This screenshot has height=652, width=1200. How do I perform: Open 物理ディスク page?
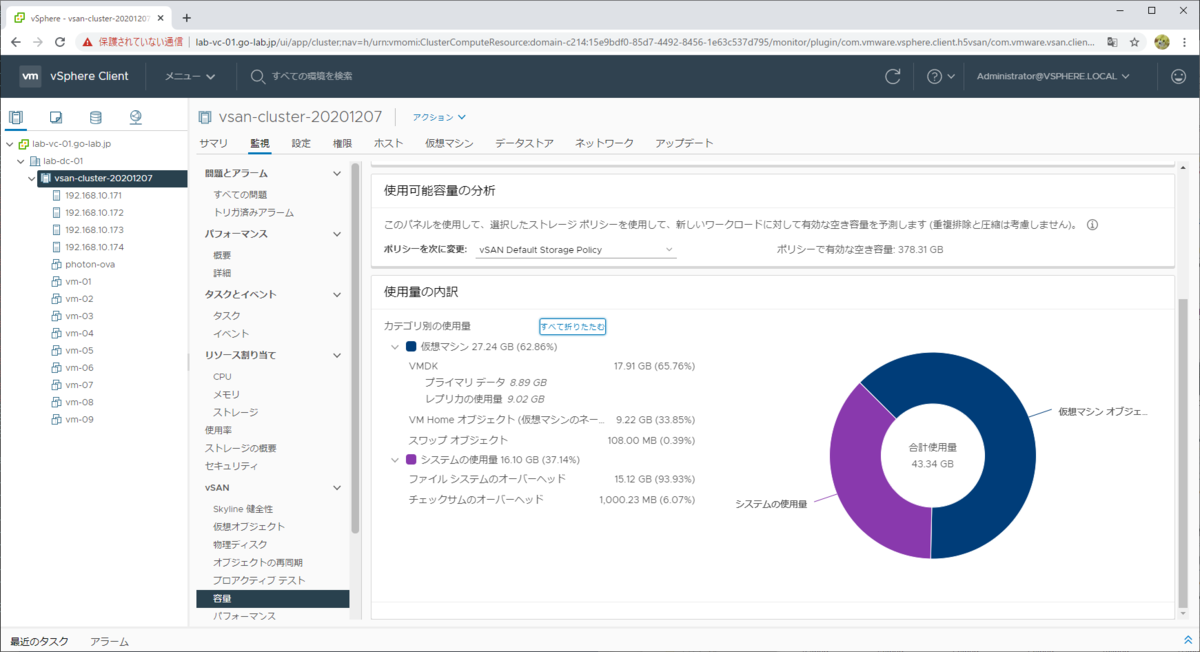(240, 544)
